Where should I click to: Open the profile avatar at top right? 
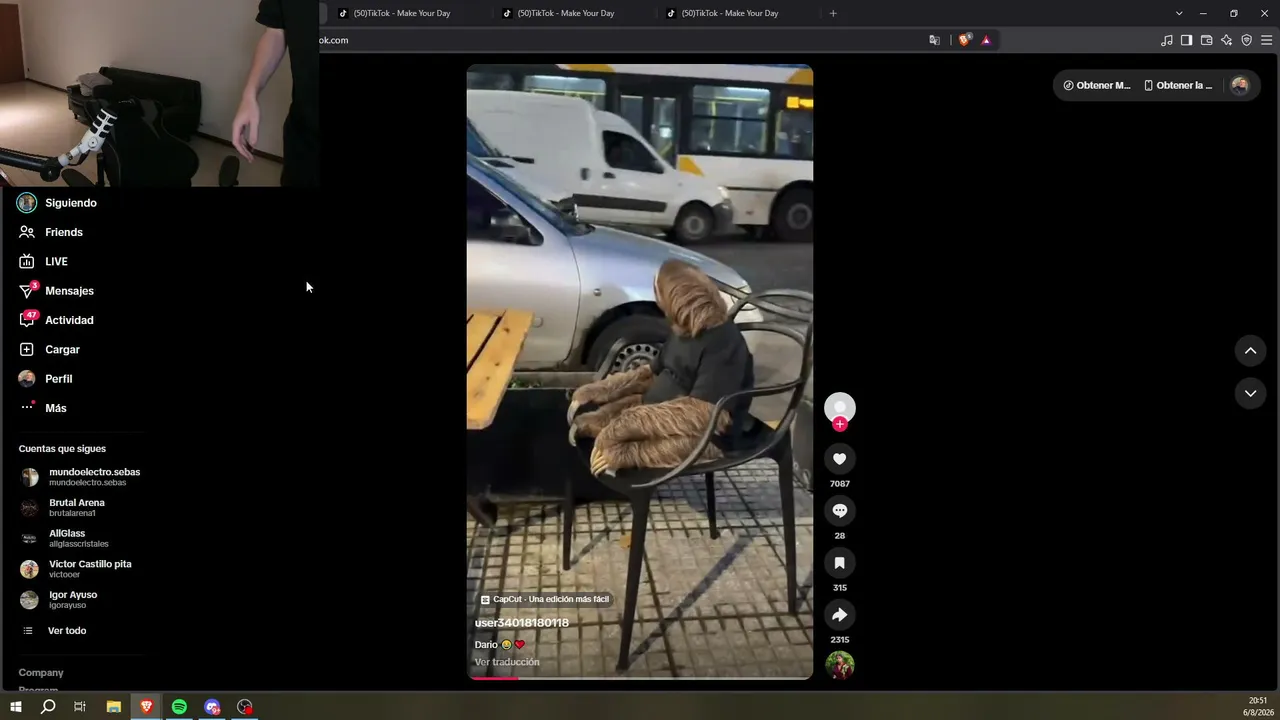click(1240, 85)
